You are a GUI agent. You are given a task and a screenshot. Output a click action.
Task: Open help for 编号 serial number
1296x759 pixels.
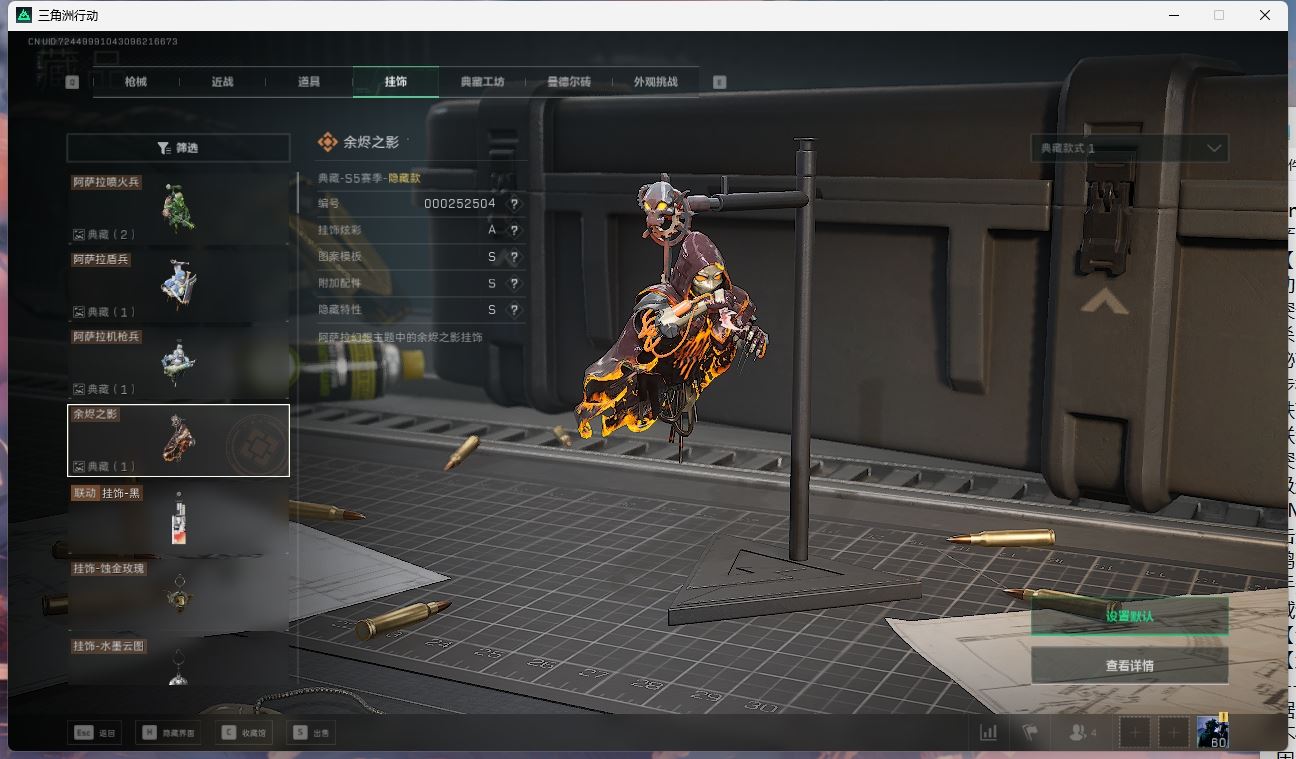pos(514,204)
